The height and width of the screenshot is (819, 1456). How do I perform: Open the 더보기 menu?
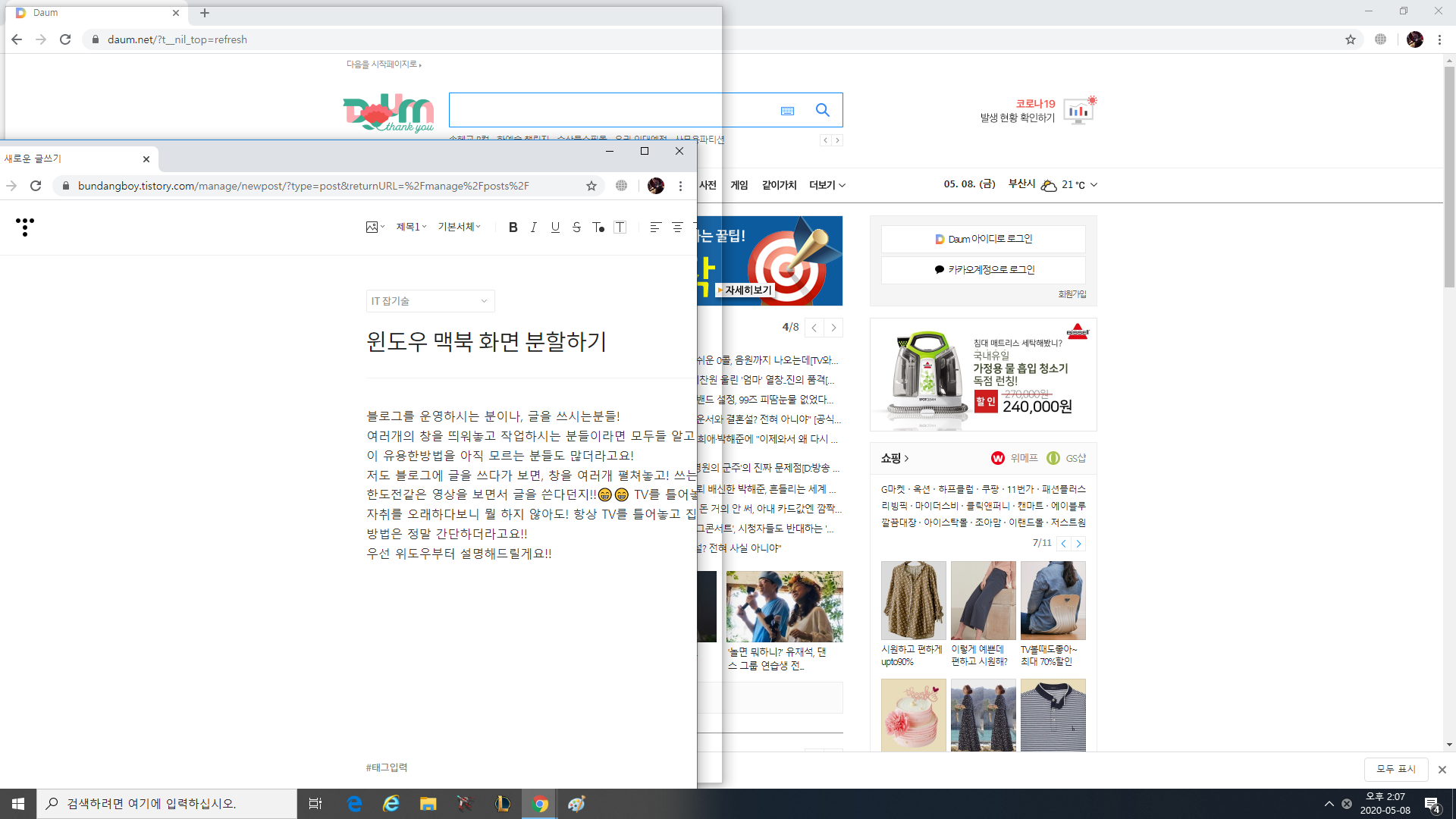click(x=827, y=185)
